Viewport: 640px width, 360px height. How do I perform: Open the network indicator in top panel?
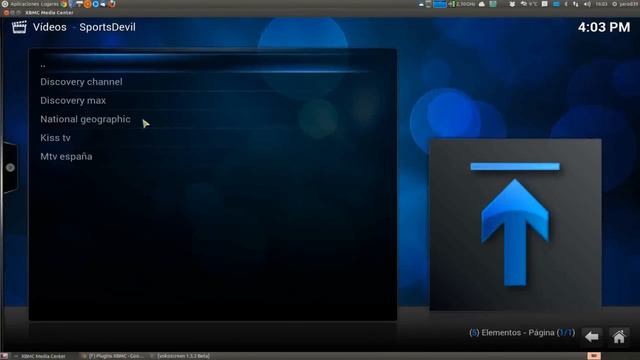pos(576,4)
